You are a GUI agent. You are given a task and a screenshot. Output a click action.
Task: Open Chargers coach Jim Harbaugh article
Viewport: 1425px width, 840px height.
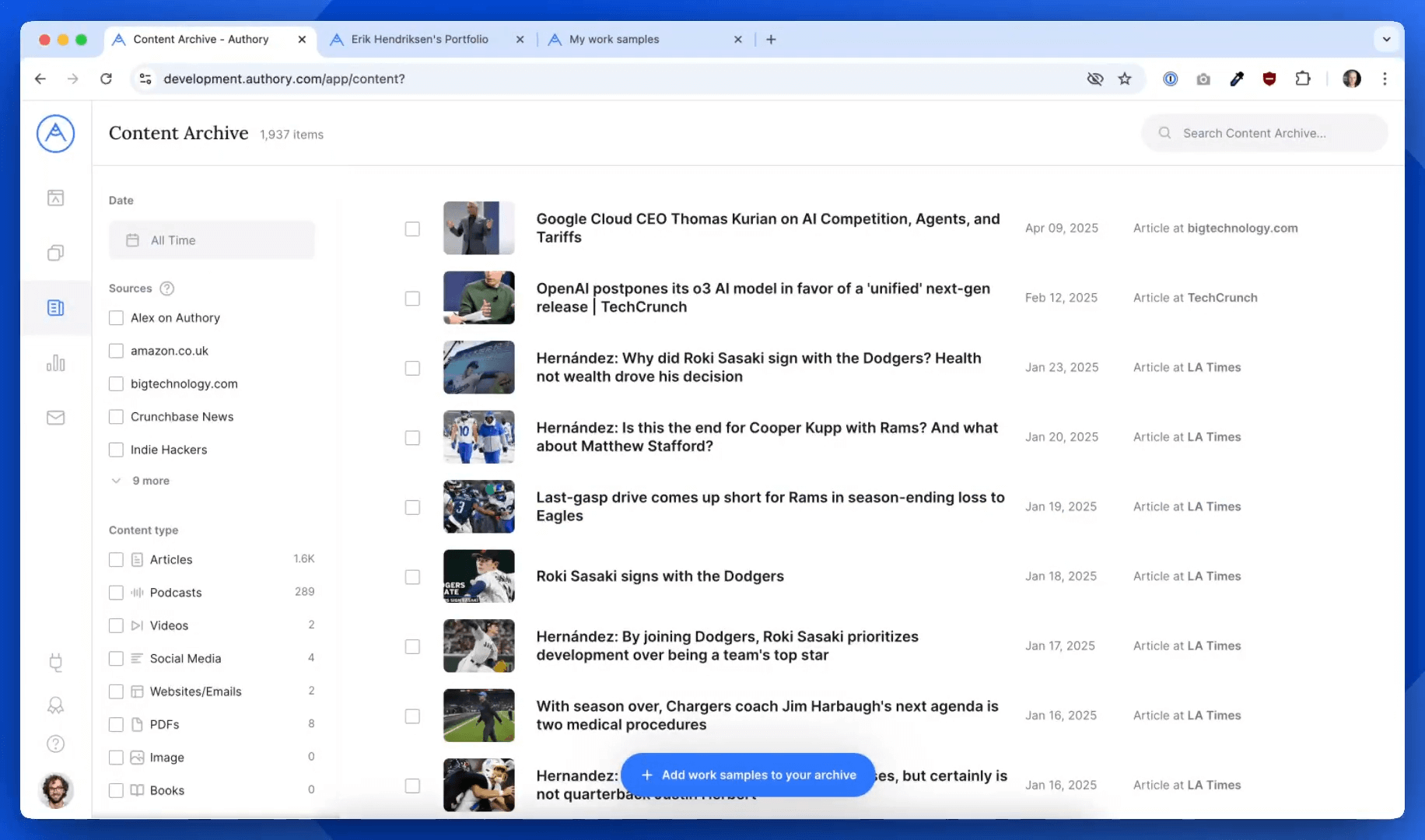click(x=767, y=716)
